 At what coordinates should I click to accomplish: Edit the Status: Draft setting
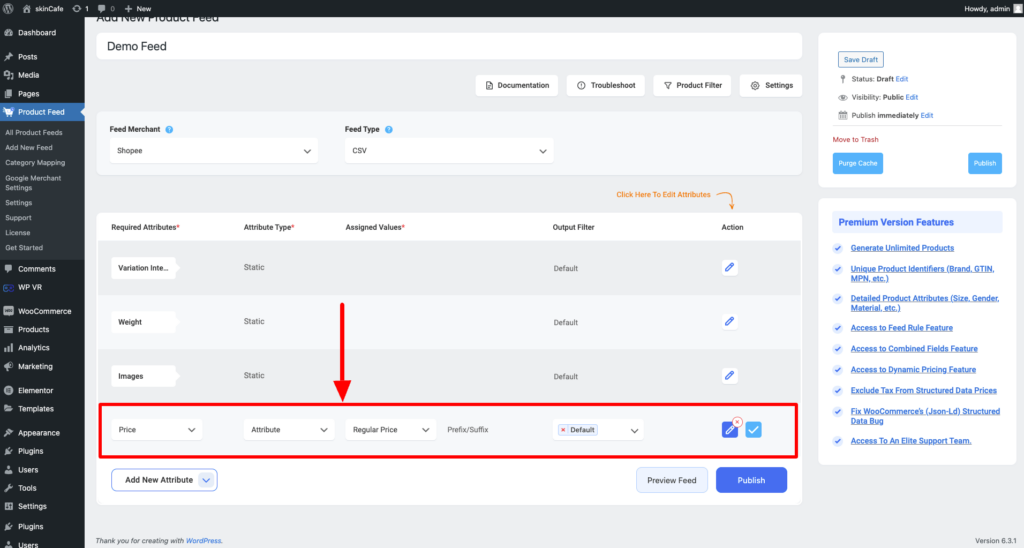[x=902, y=79]
